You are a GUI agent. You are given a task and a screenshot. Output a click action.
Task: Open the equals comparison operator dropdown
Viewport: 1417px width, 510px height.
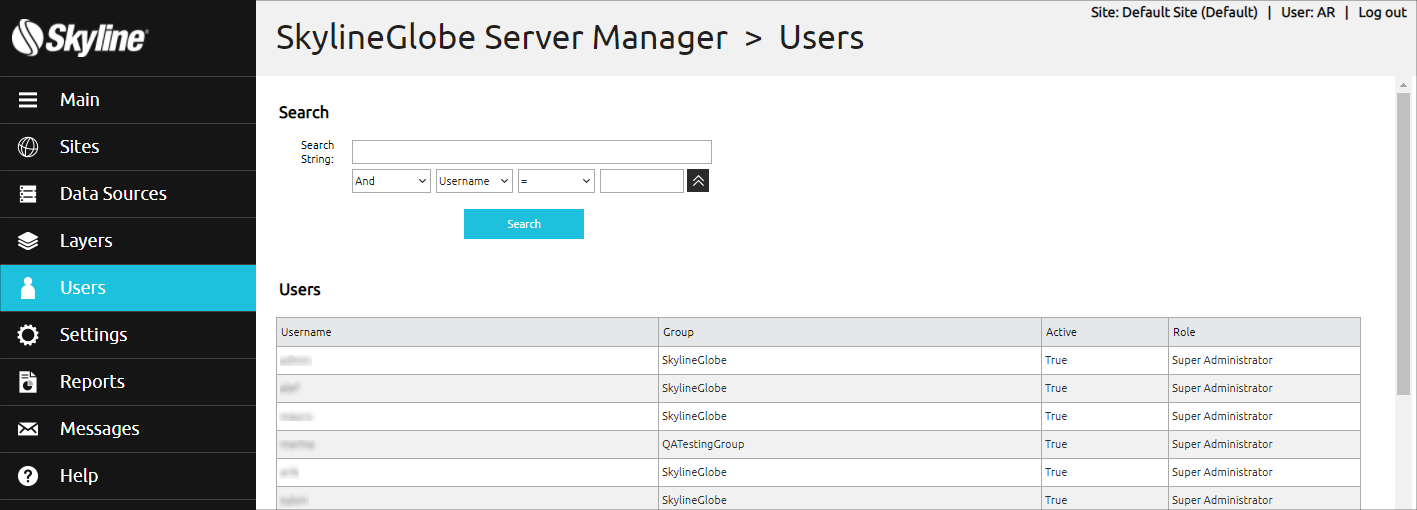point(556,181)
